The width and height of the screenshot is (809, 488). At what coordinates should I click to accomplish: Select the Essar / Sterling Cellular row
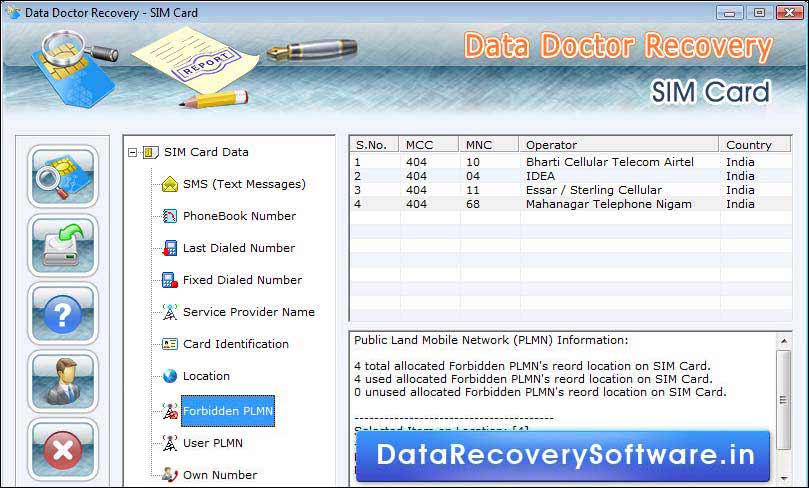tap(571, 190)
